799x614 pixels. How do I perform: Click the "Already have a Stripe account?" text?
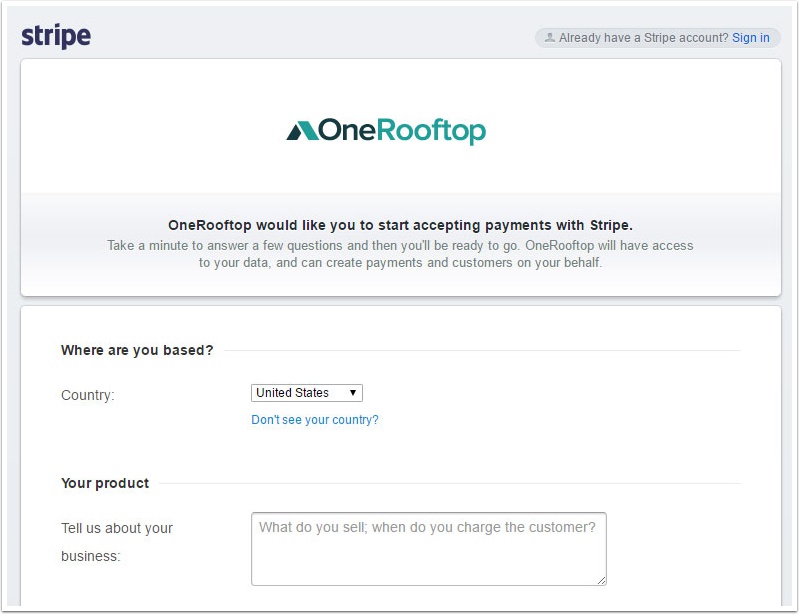644,38
